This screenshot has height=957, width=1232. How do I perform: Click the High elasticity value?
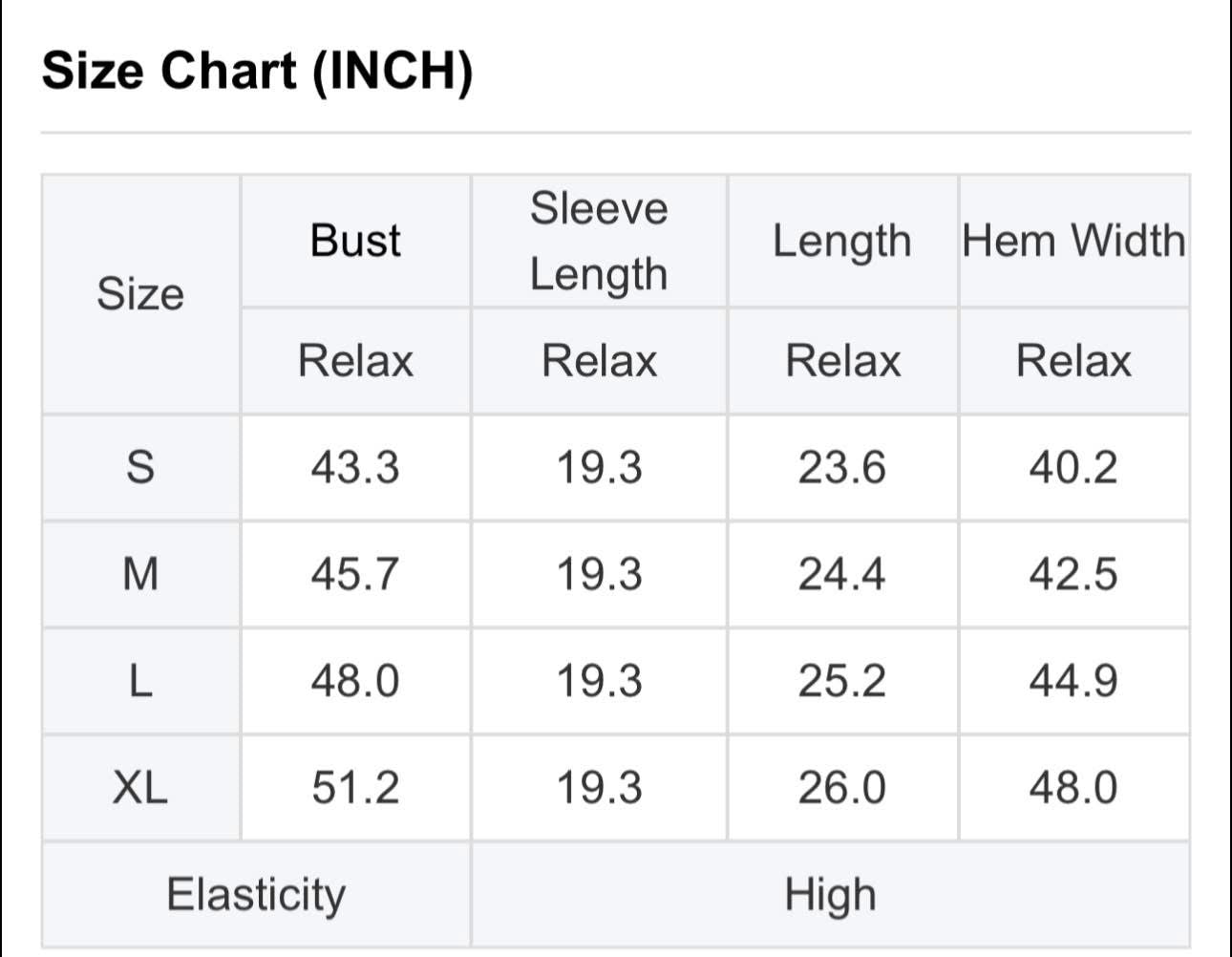(830, 895)
